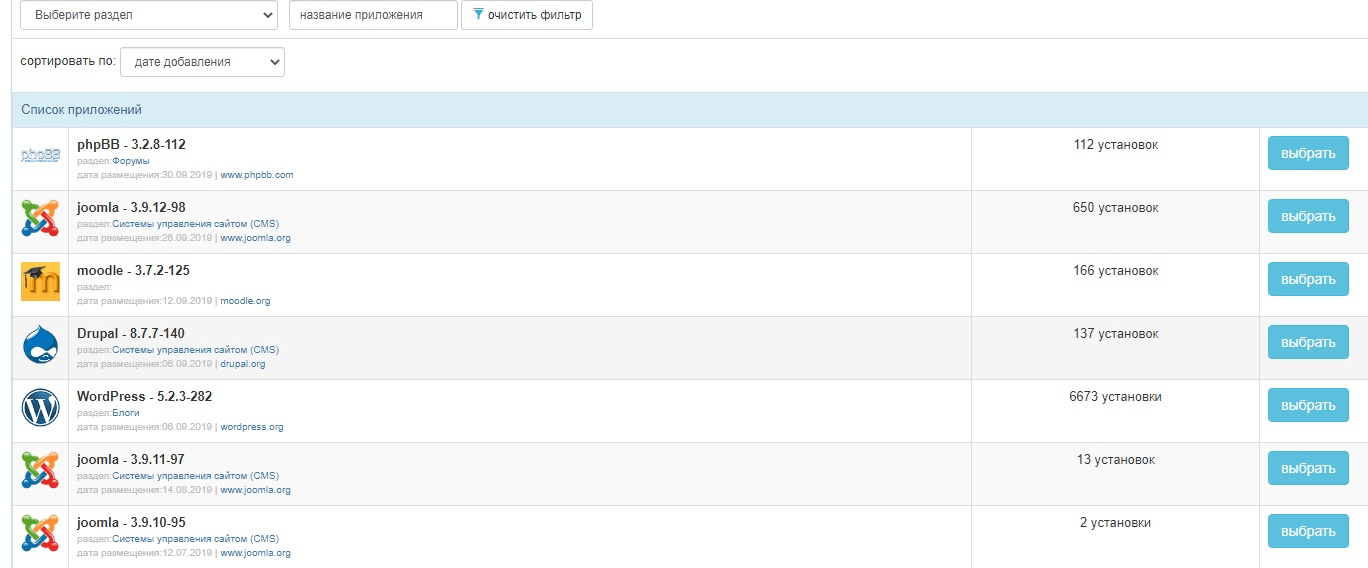Click the 'Список приложений' header
Image resolution: width=1368 pixels, height=568 pixels.
tap(82, 110)
